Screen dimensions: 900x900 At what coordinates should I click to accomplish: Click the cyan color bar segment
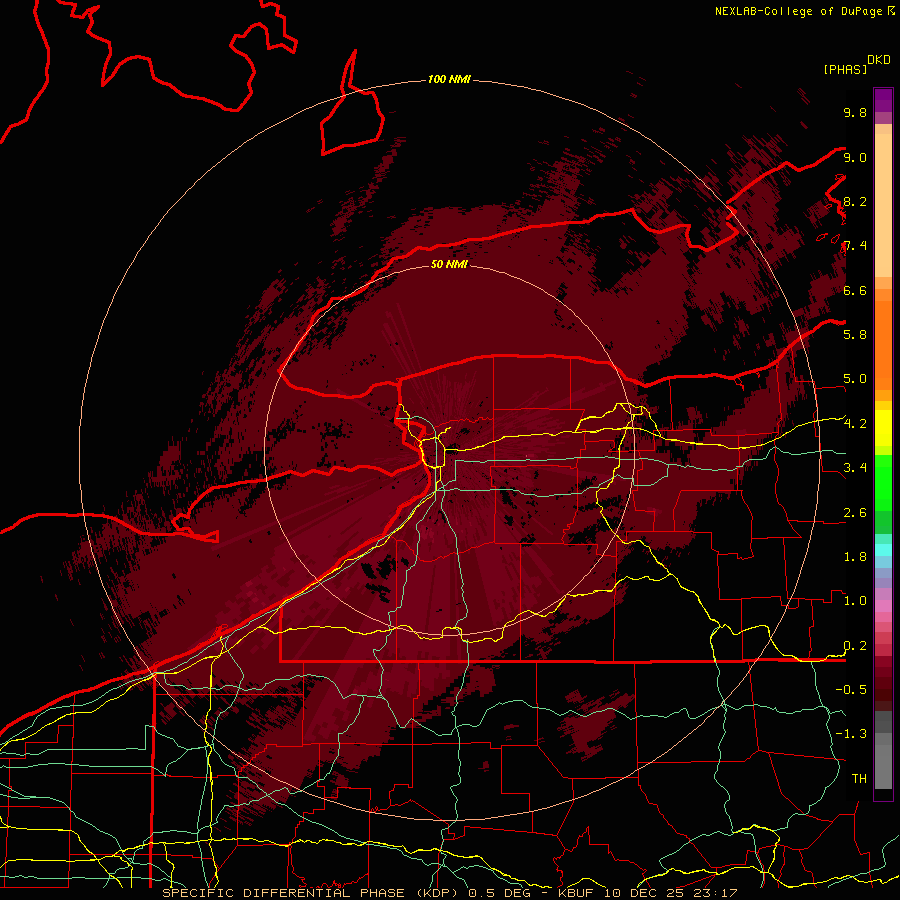(x=883, y=550)
